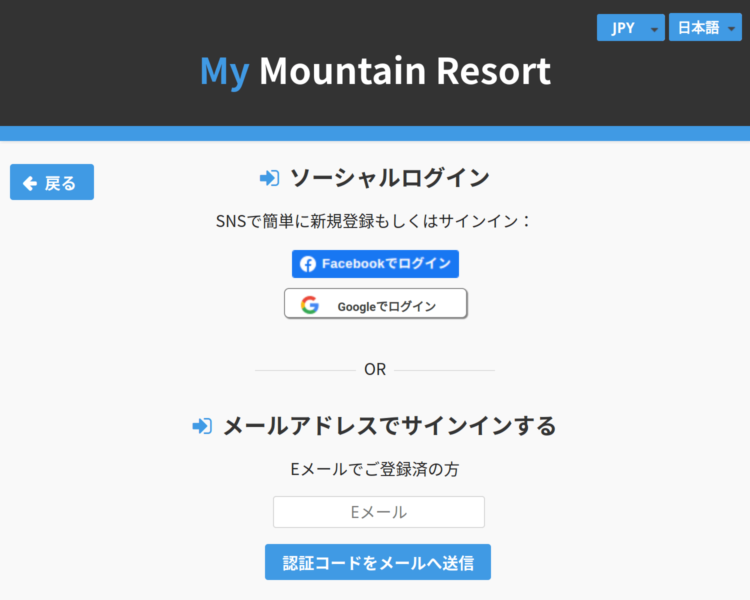750x600 pixels.
Task: Focus the Eメール input field
Action: click(x=379, y=512)
